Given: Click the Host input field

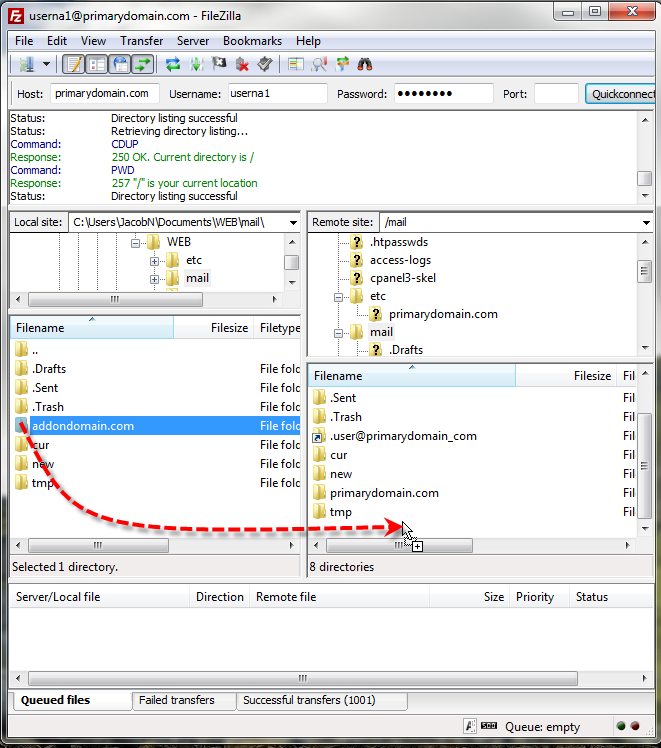Looking at the screenshot, I should click(x=105, y=94).
